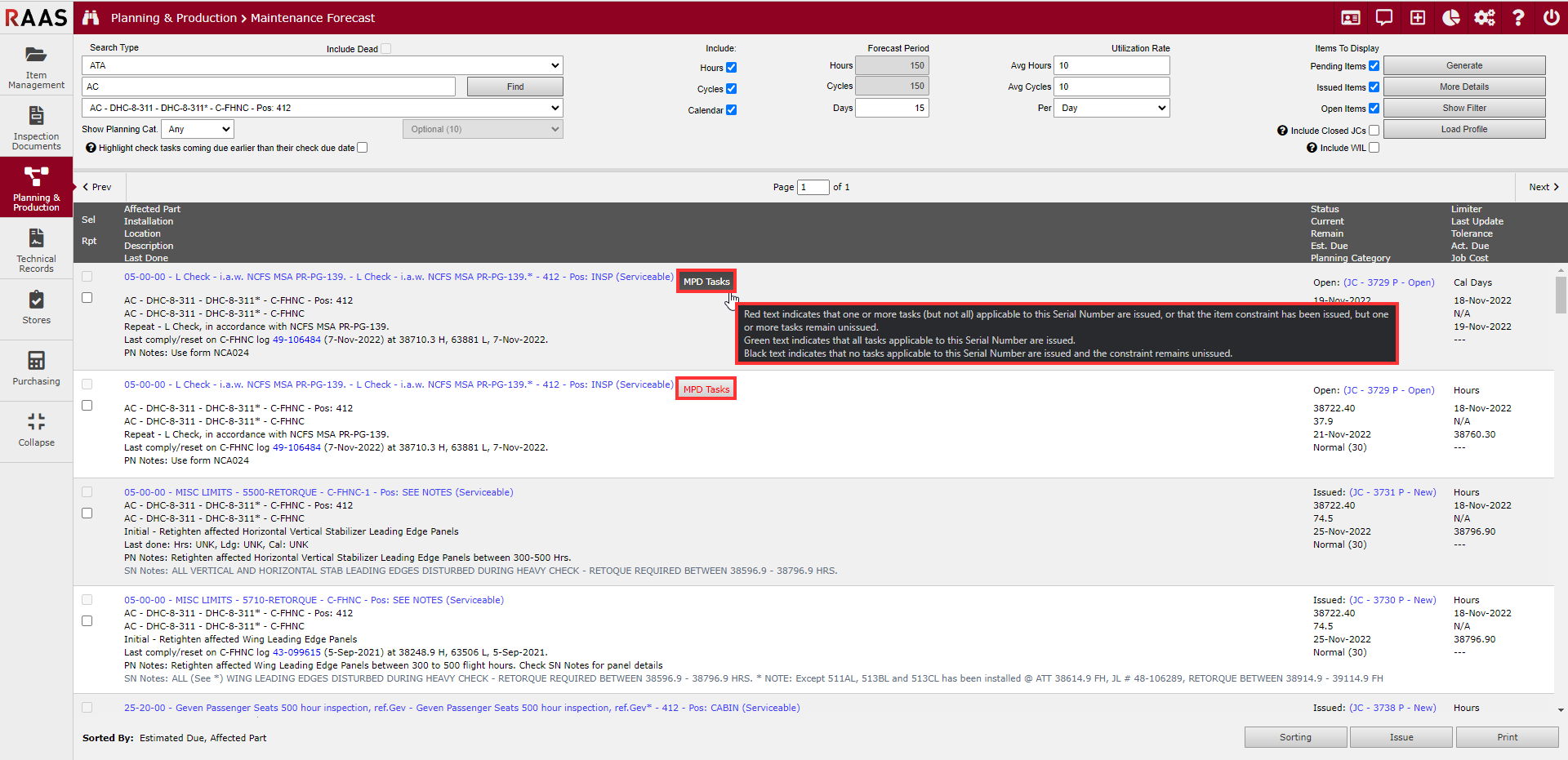Screen dimensions: 1568x760
Task: Open the speech bubble messages icon
Action: pyautogui.click(x=1384, y=18)
